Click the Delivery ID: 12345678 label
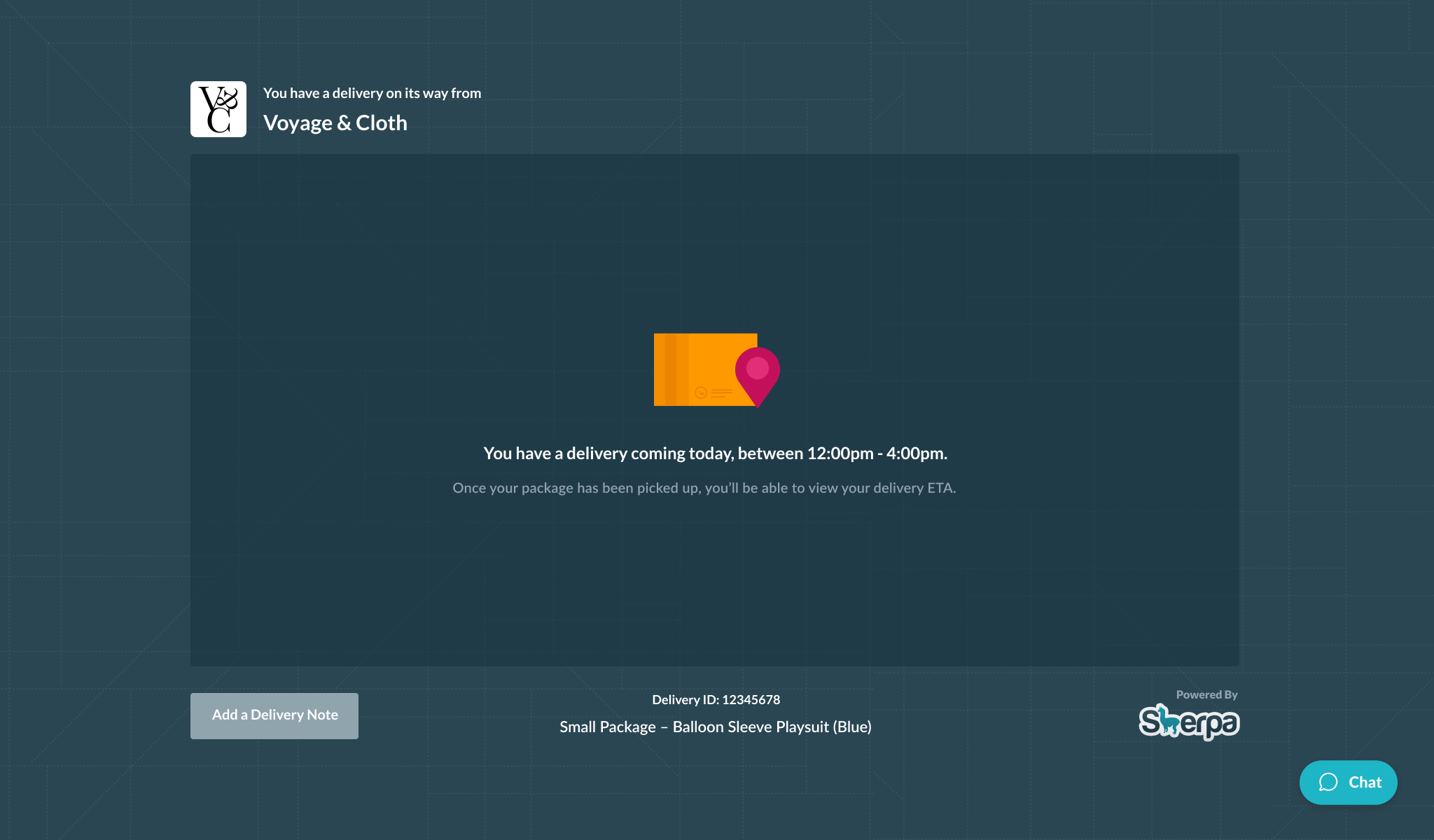The height and width of the screenshot is (840, 1434). coord(716,699)
